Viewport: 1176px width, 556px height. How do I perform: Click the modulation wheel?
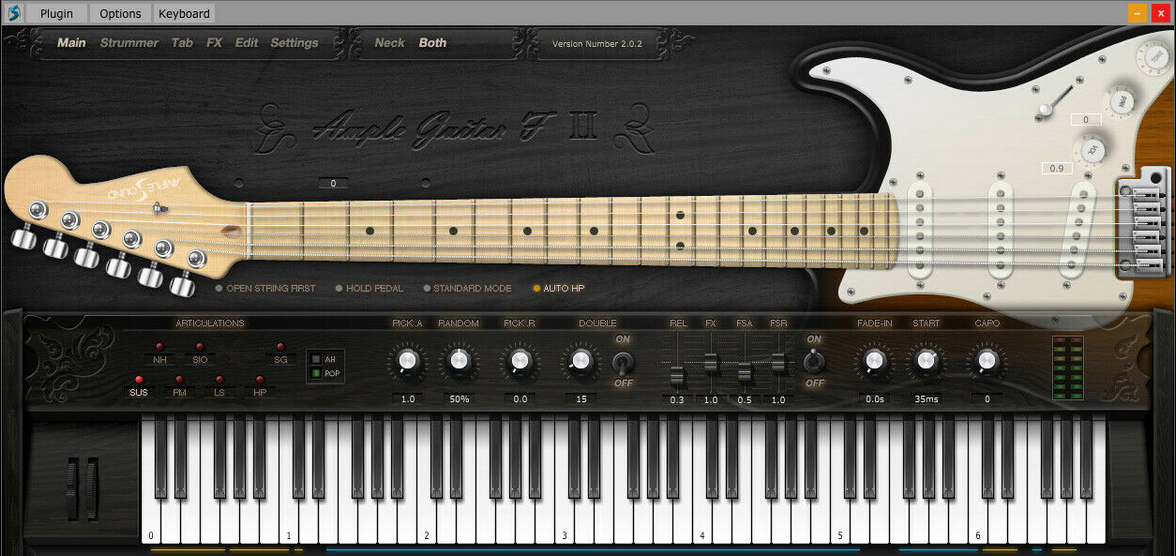[92, 491]
